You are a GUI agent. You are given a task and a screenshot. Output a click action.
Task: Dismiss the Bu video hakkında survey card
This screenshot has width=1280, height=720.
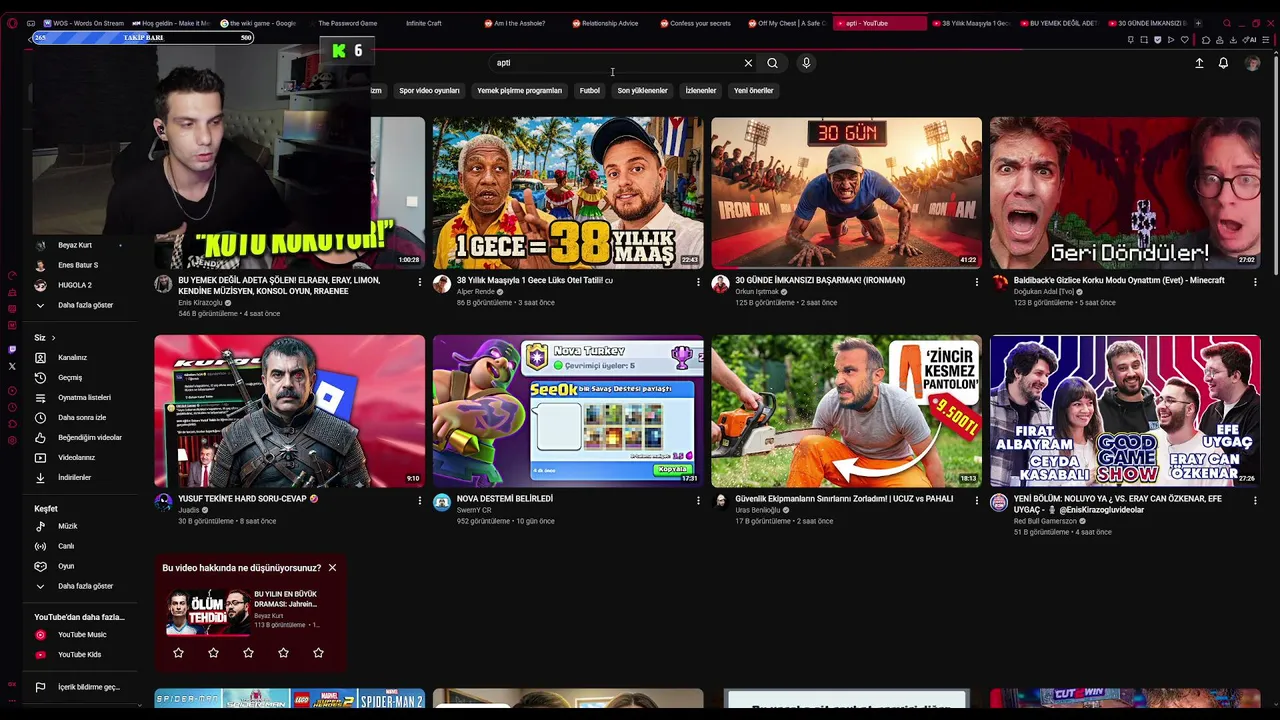(x=332, y=568)
